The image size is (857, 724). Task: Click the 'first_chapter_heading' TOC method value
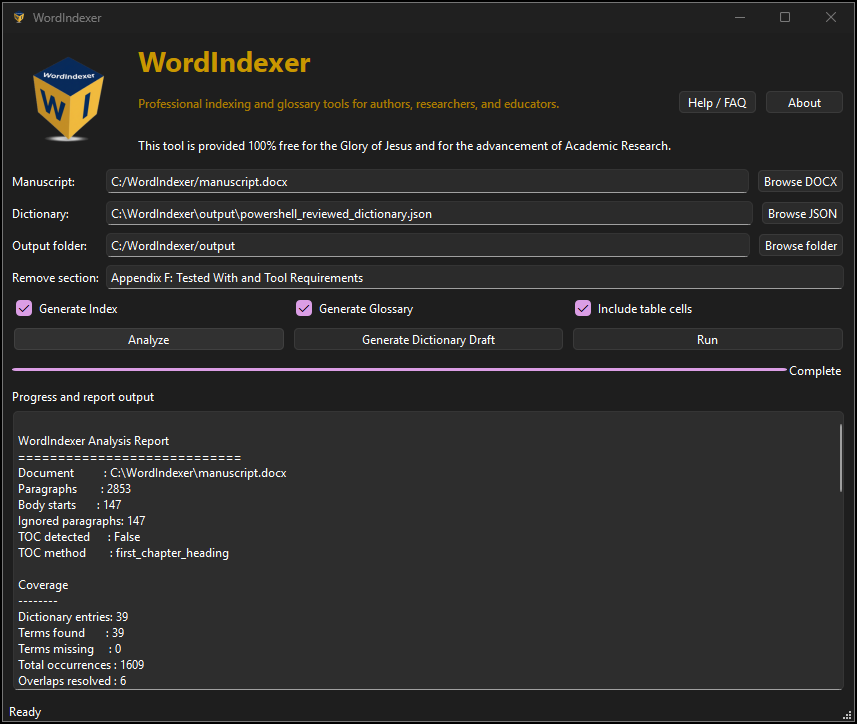pyautogui.click(x=172, y=553)
